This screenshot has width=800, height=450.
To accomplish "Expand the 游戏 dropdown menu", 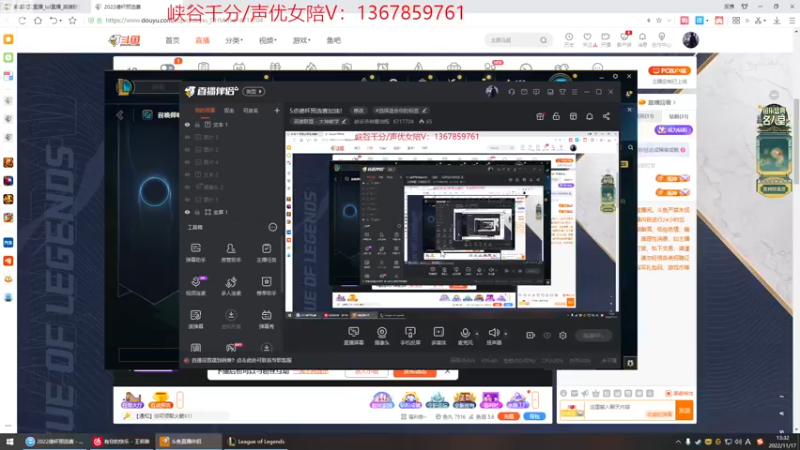I will [301, 40].
